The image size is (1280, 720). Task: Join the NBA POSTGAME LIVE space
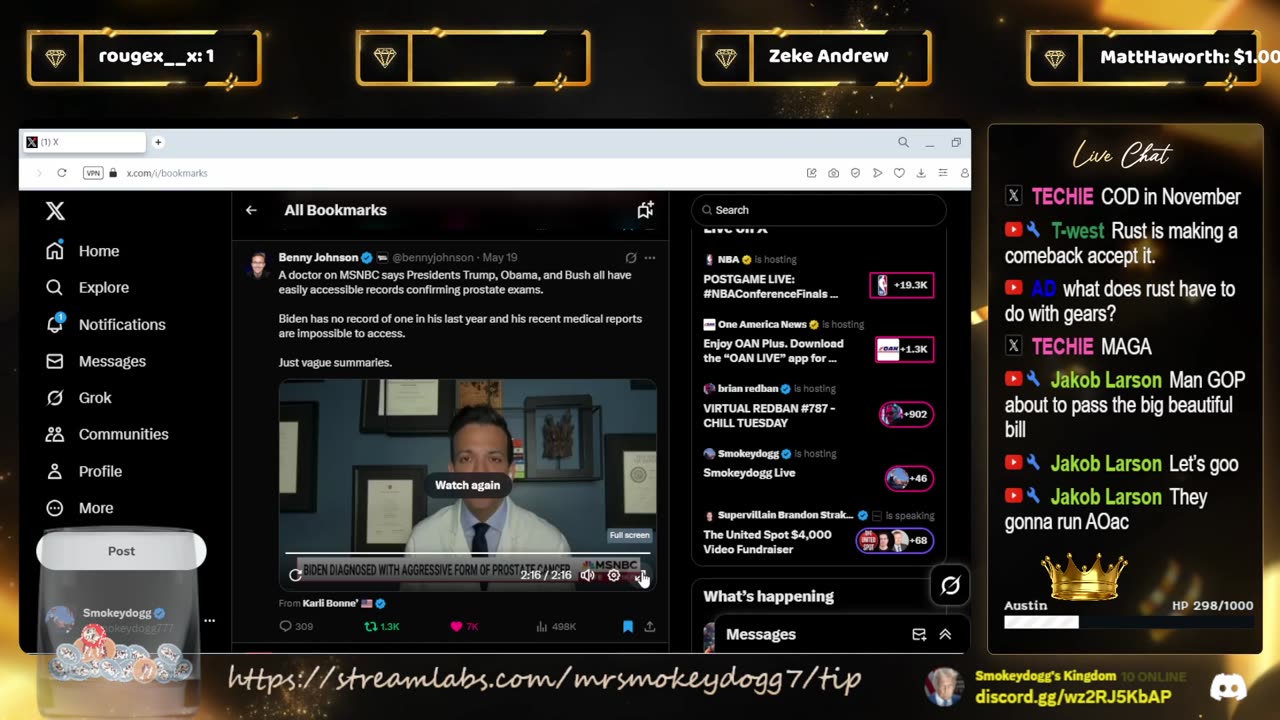(x=771, y=287)
